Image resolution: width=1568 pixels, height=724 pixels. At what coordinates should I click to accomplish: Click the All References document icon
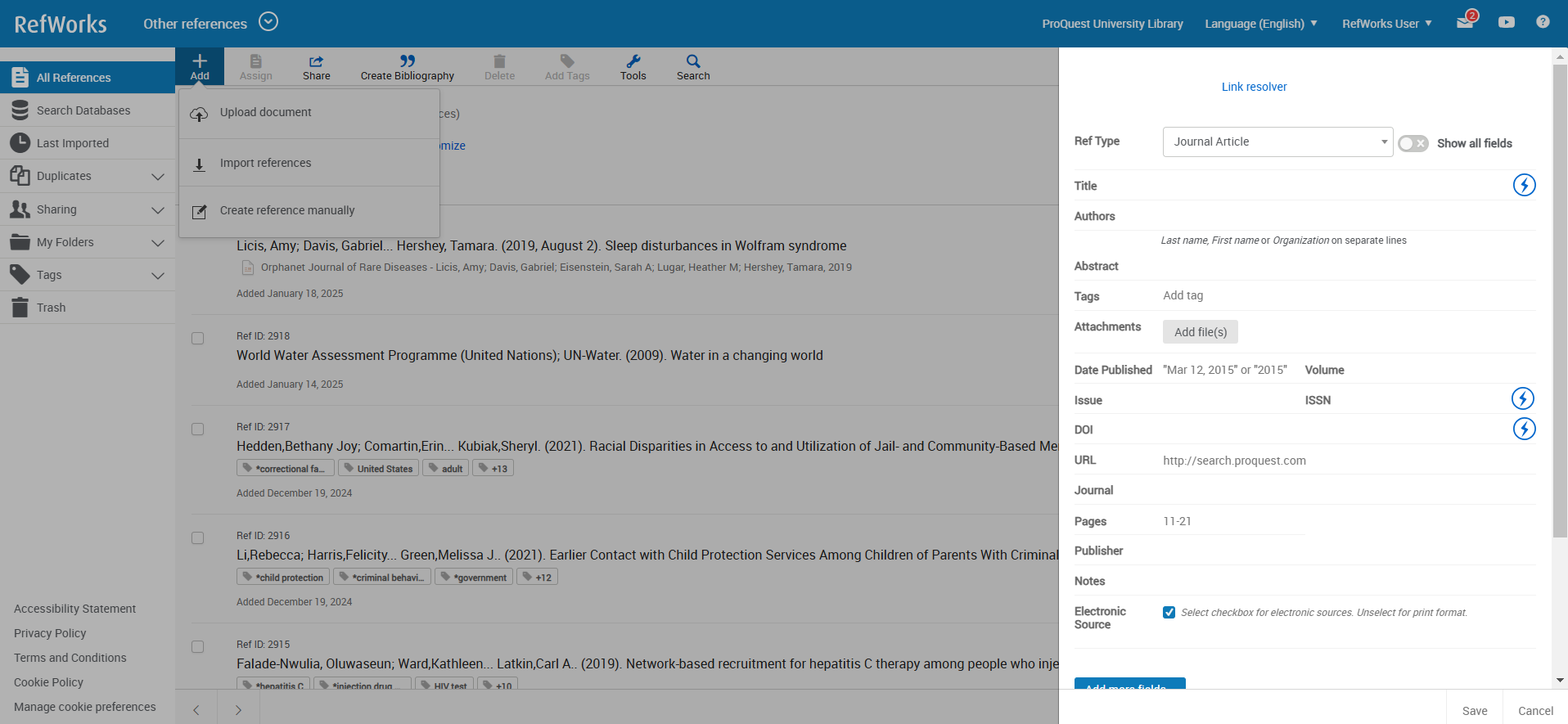20,77
